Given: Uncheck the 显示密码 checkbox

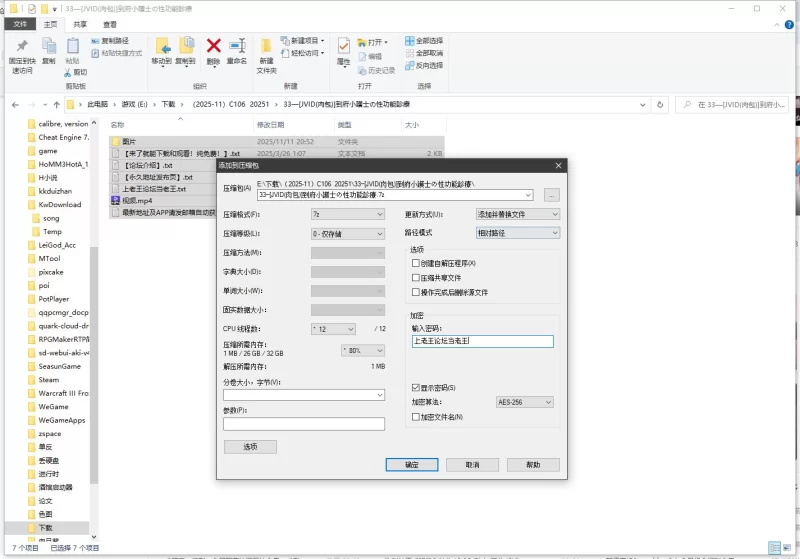Looking at the screenshot, I should [x=416, y=387].
